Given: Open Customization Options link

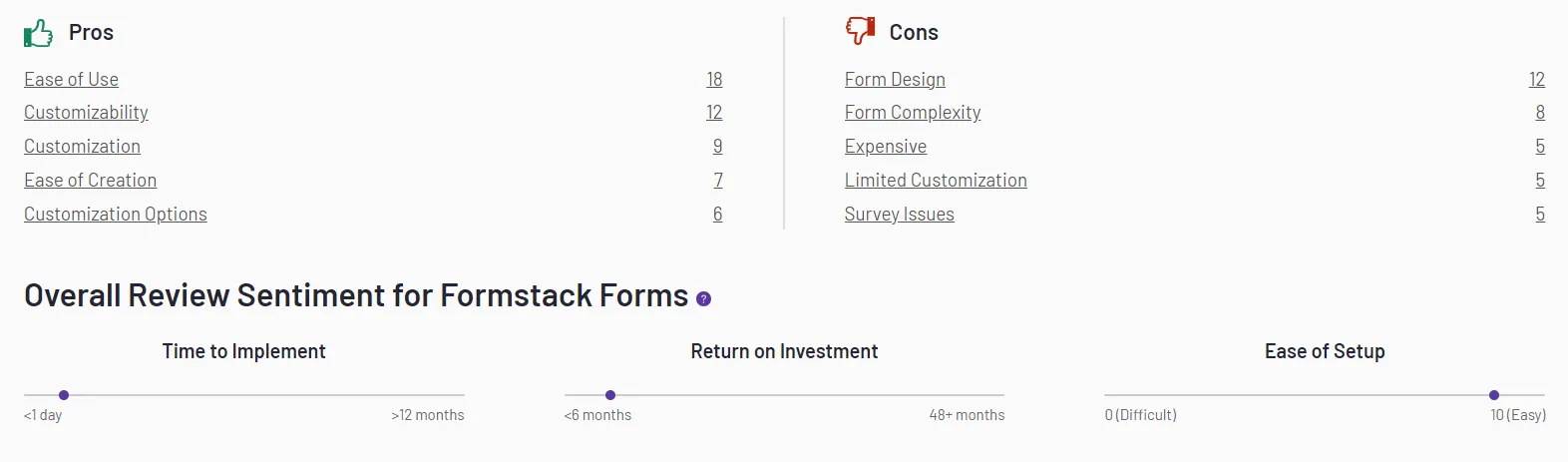Looking at the screenshot, I should pos(116,215).
